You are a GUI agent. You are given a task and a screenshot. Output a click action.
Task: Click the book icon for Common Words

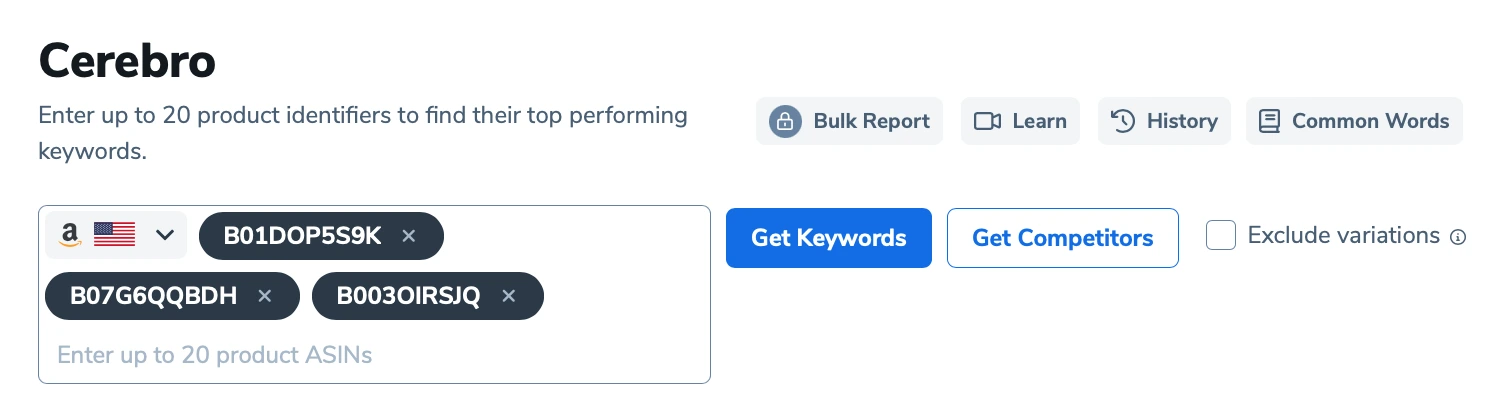pos(1269,122)
